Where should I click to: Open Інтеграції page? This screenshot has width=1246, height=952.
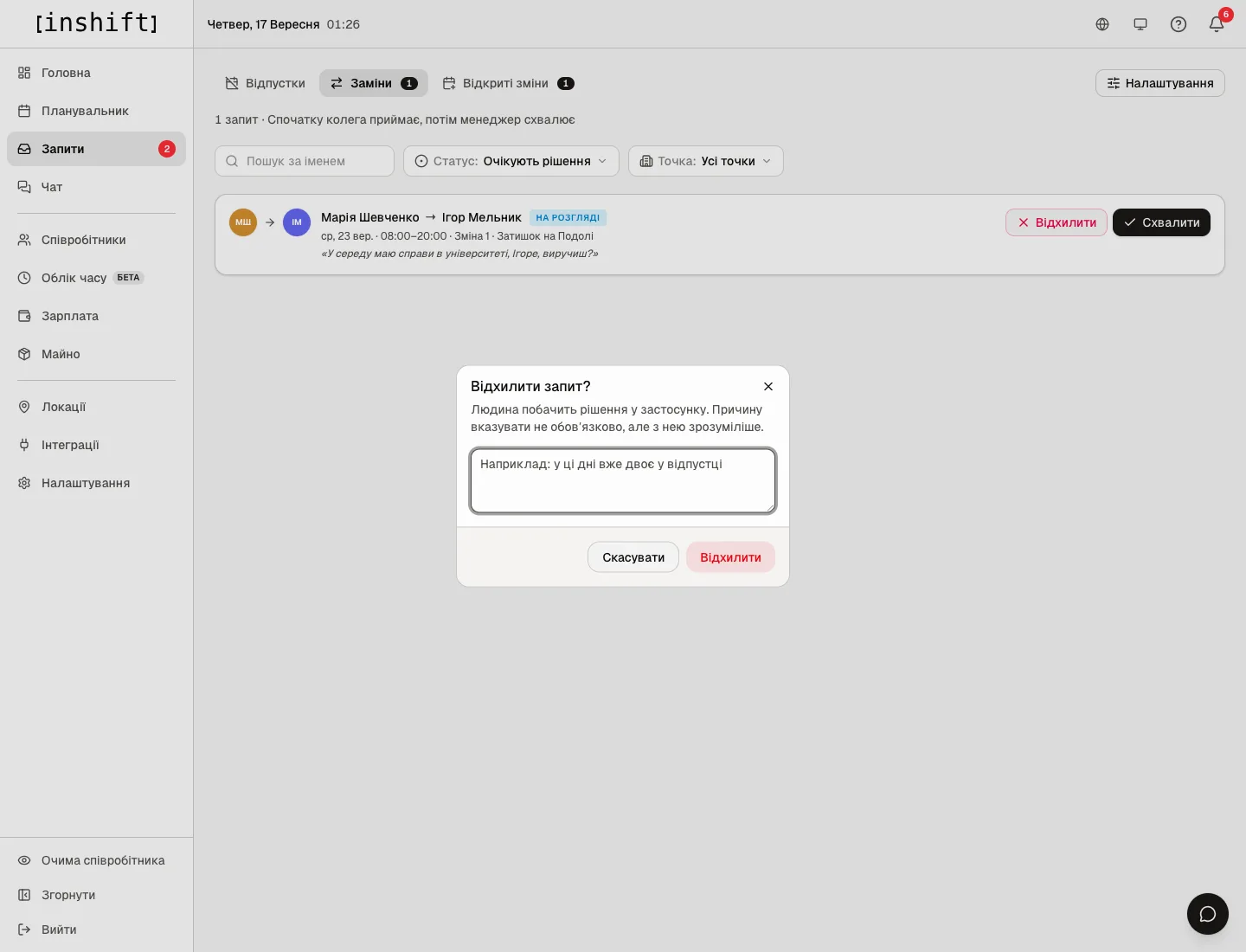coord(96,445)
